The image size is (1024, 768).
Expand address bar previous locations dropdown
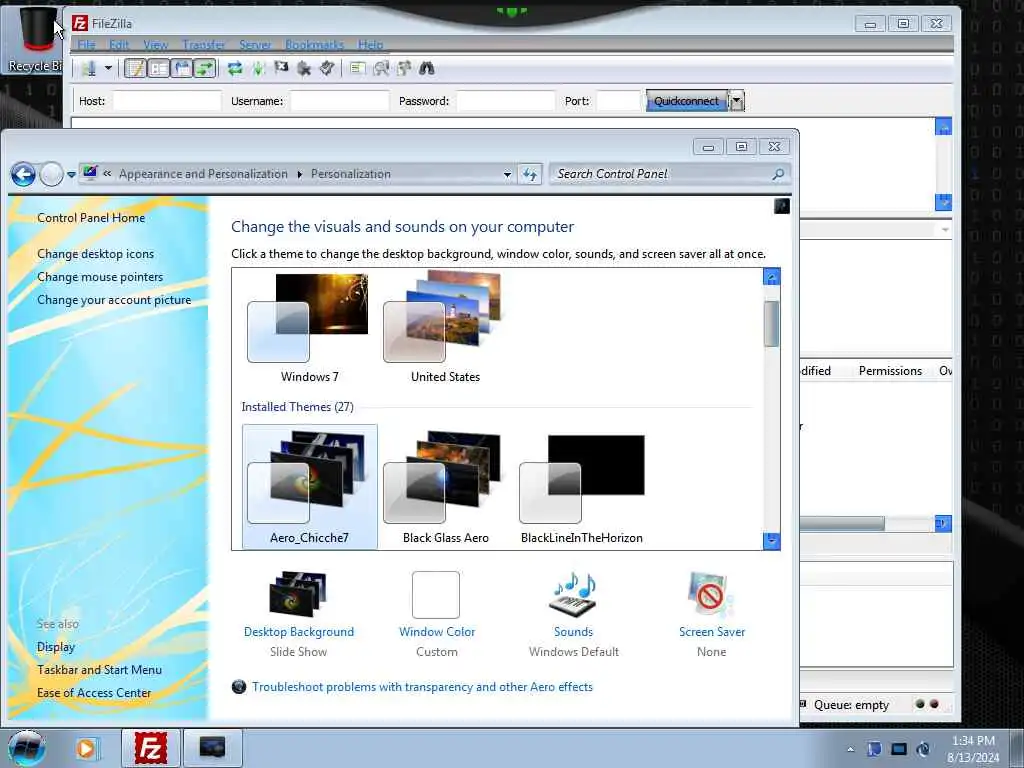(x=507, y=174)
